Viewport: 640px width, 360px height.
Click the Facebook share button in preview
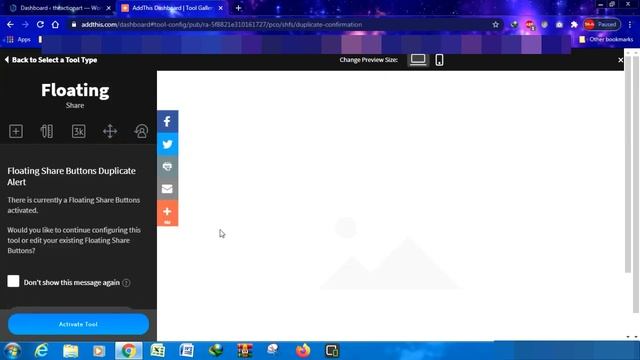point(167,121)
